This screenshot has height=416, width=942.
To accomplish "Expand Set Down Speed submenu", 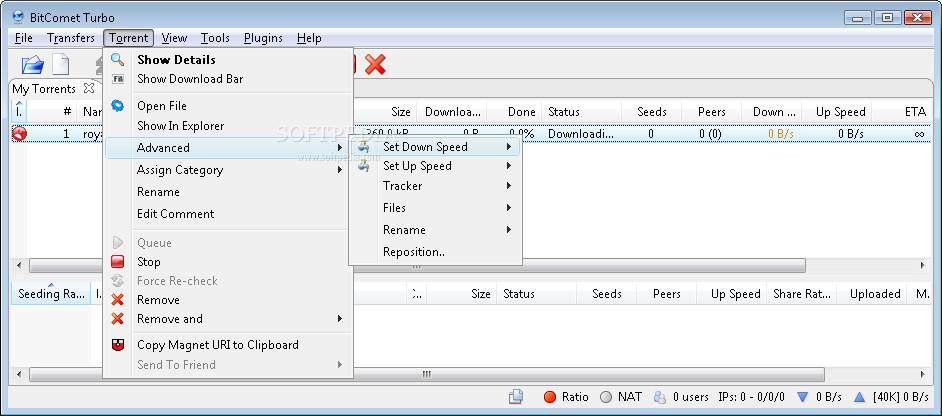I will click(436, 147).
